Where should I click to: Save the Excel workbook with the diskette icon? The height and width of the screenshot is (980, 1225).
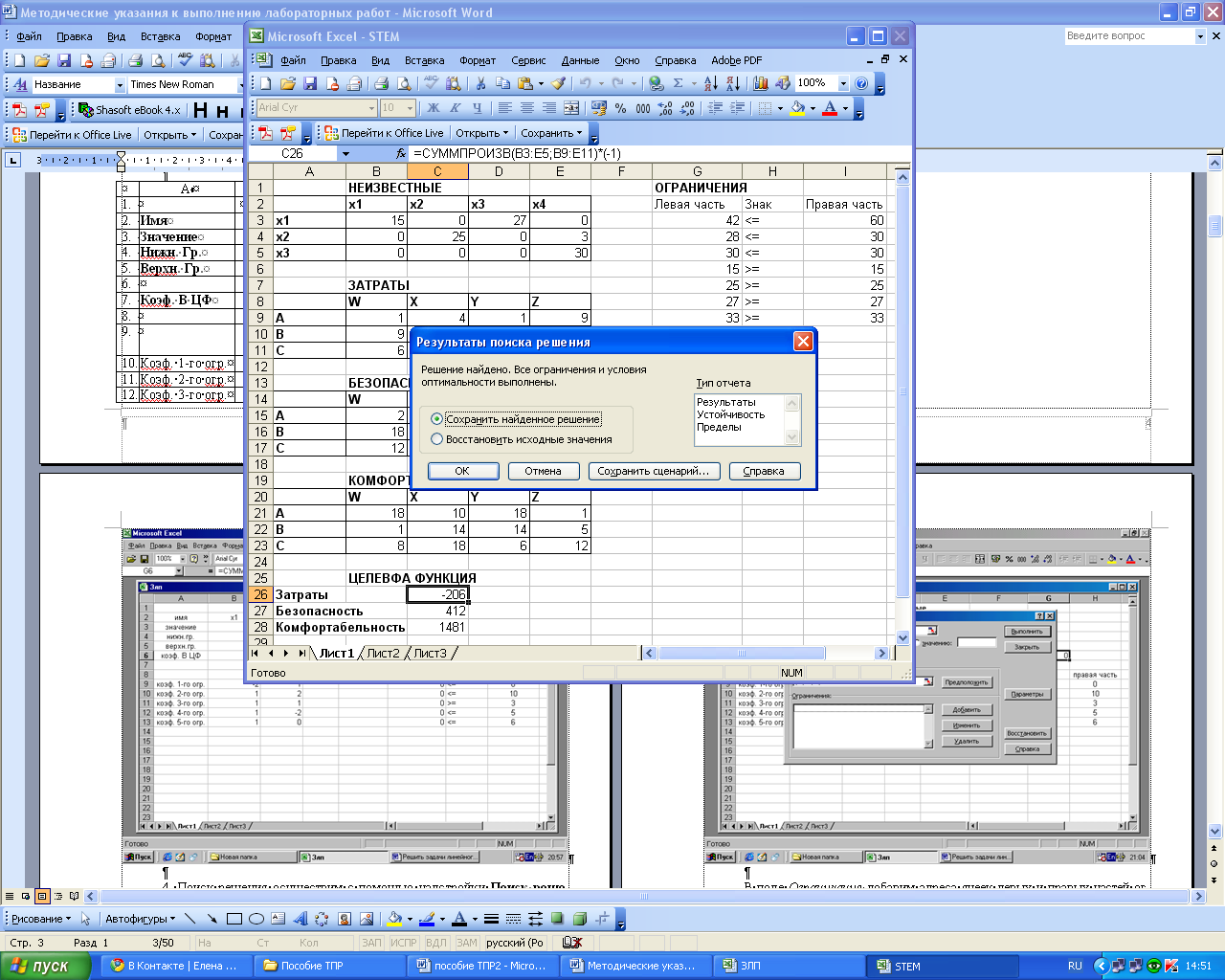pyautogui.click(x=310, y=83)
